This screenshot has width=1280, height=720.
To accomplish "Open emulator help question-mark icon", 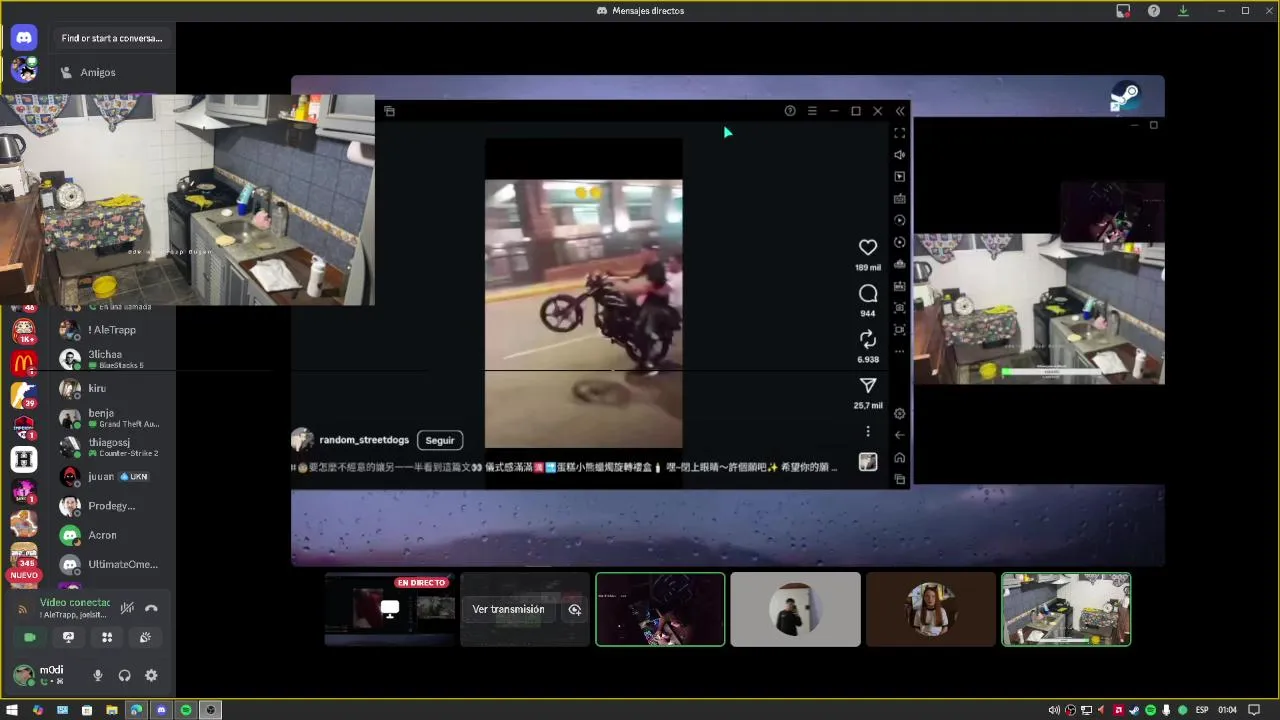I will pyautogui.click(x=790, y=111).
